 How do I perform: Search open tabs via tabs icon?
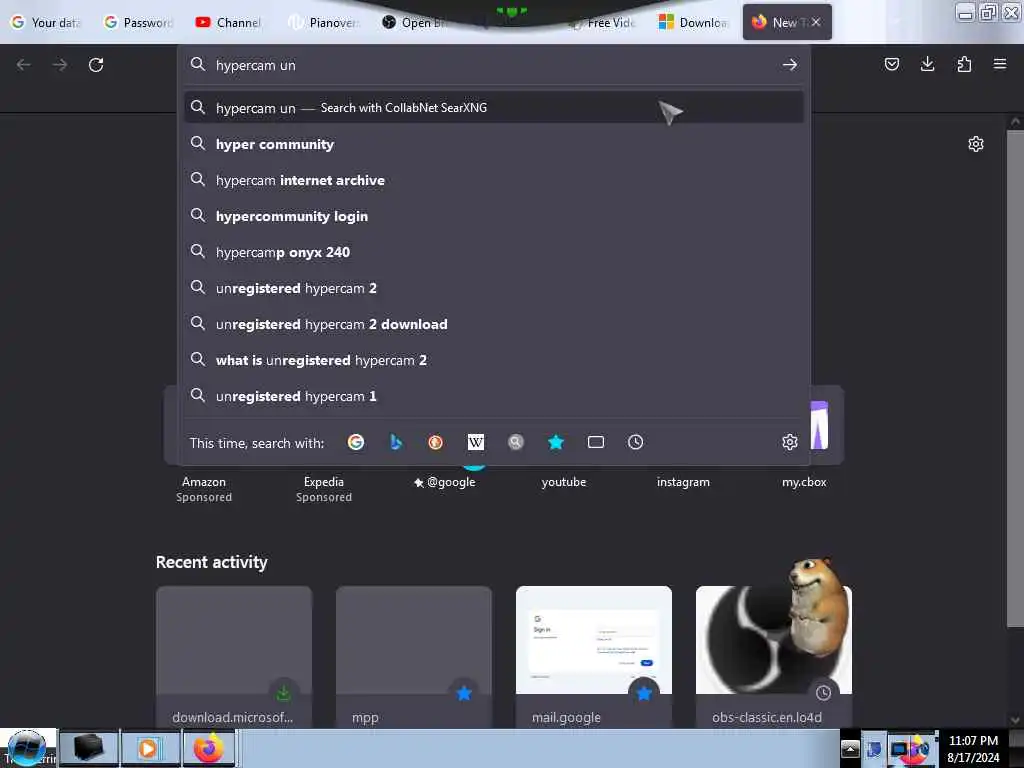pos(596,442)
